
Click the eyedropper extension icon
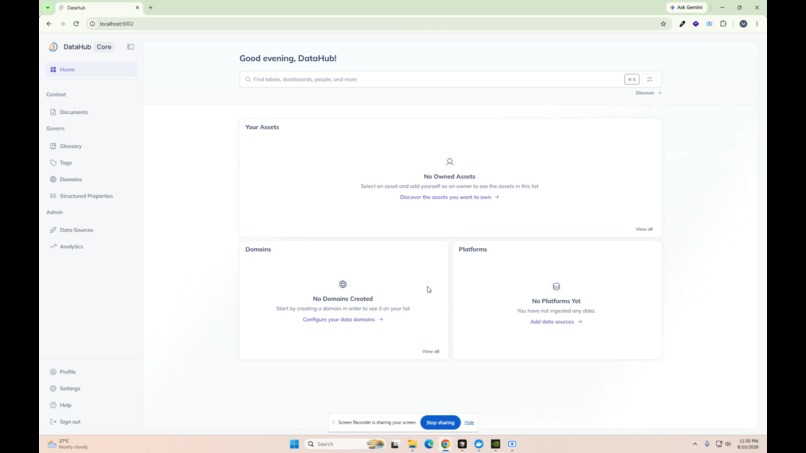coord(682,24)
